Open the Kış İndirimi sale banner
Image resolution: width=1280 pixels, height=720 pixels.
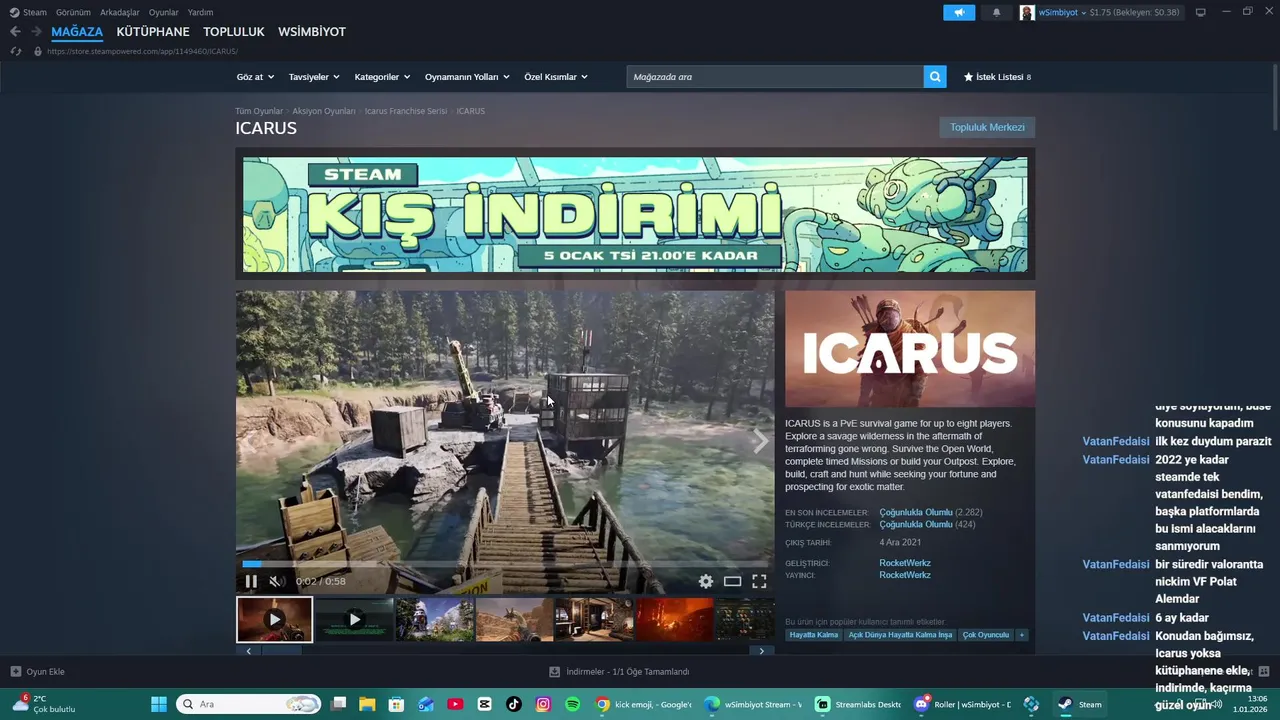coord(635,214)
